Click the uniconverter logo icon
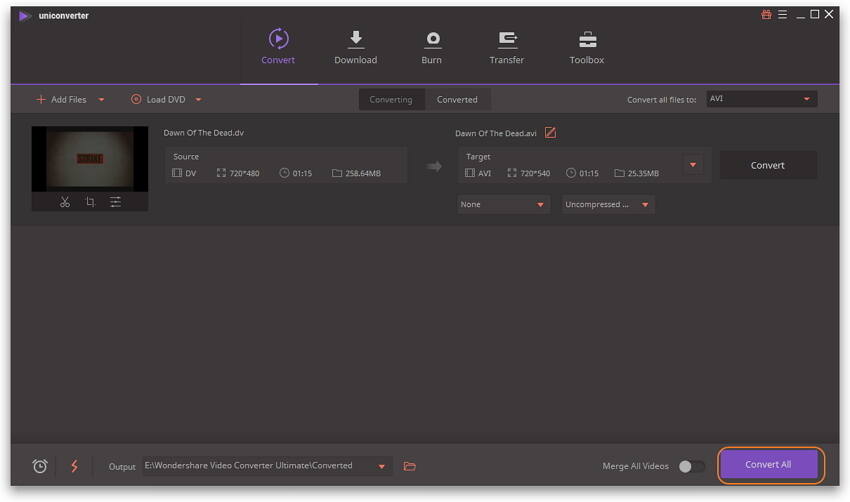The width and height of the screenshot is (850, 502). coord(23,16)
